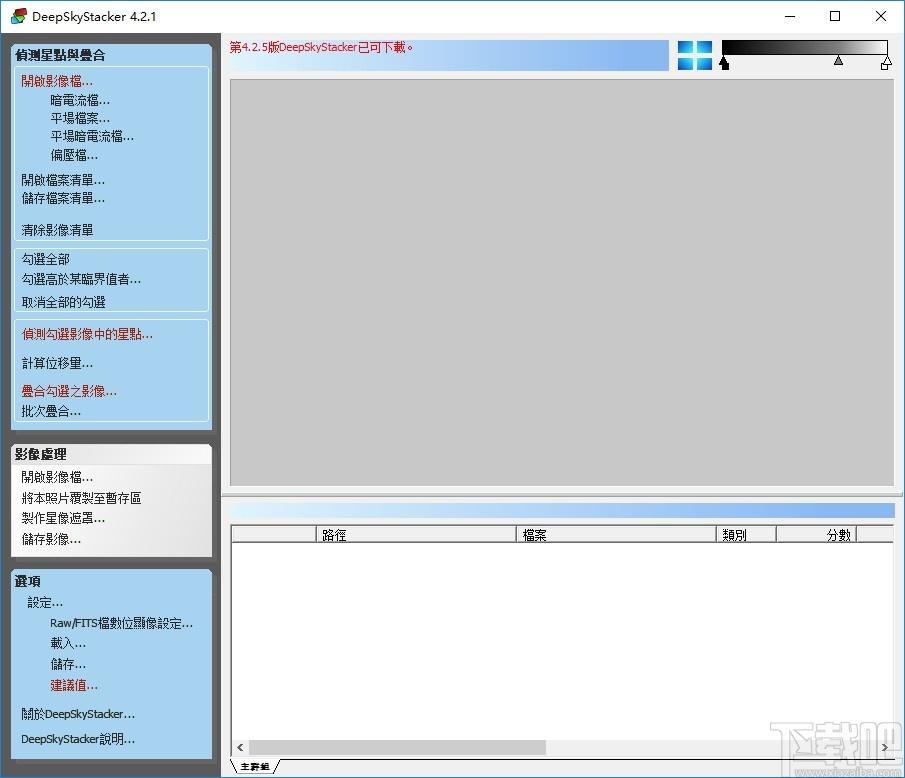905x778 pixels.
Task: Open 暗電流檔... dark files
Action: [80, 100]
